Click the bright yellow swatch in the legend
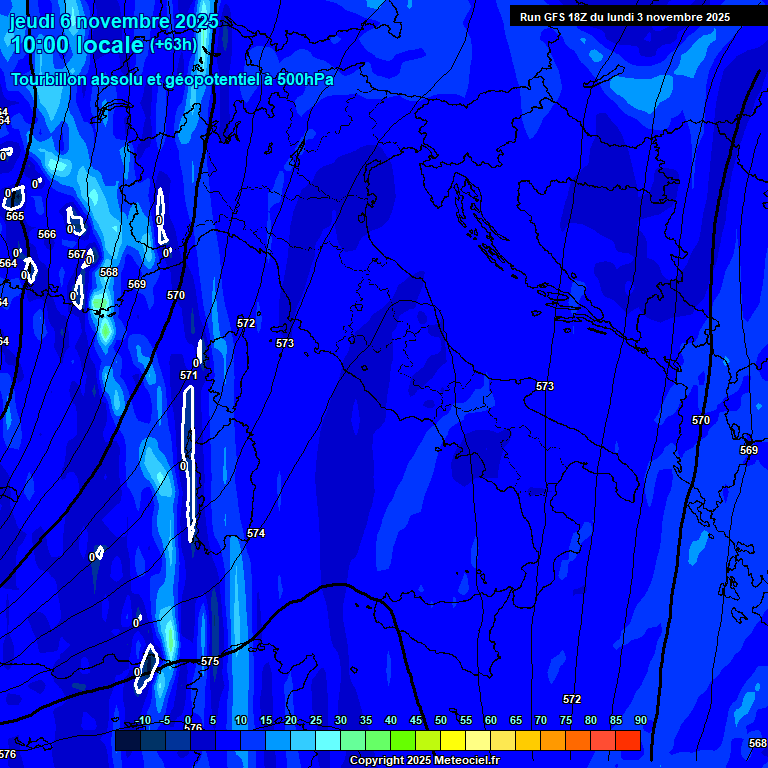Viewport: 768px width, 768px height. tap(453, 741)
